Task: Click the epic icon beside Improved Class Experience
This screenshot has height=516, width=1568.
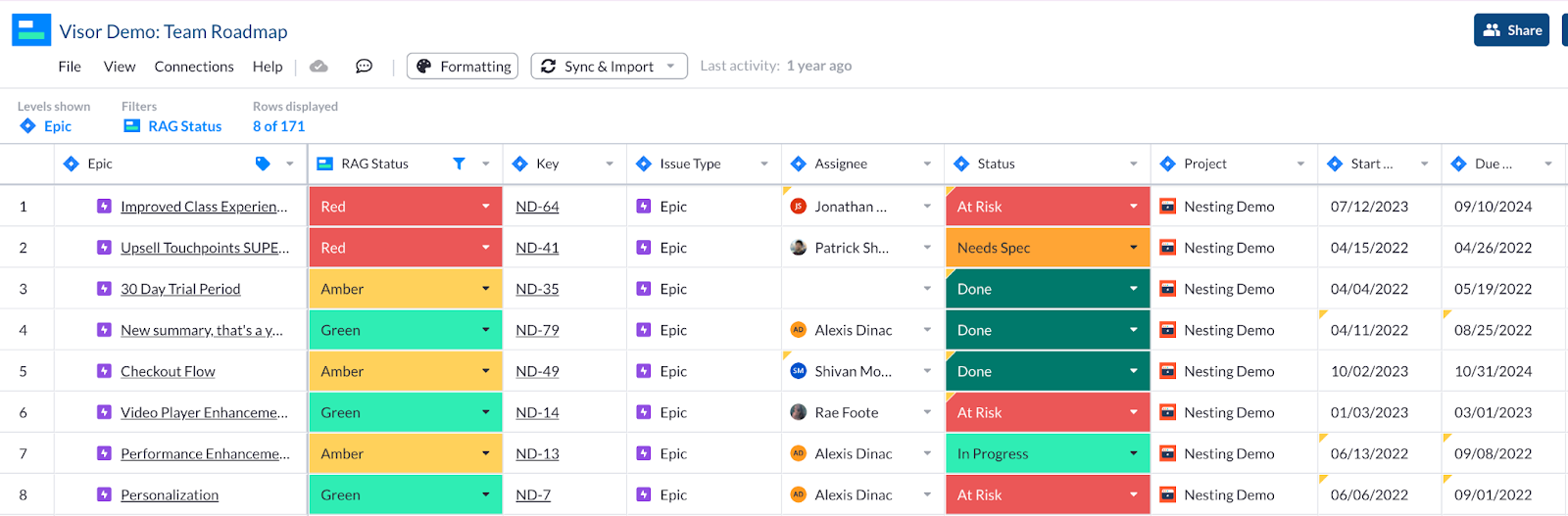Action: point(104,207)
